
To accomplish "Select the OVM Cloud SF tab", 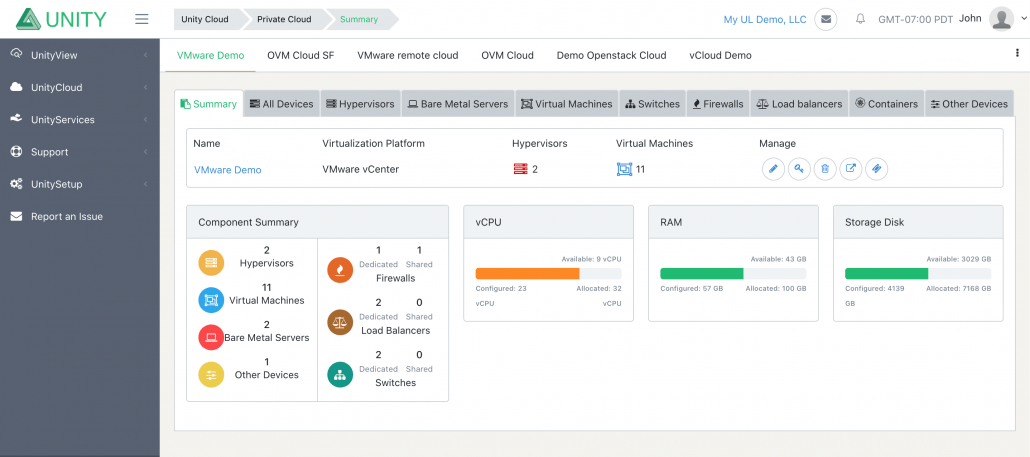I will 301,55.
